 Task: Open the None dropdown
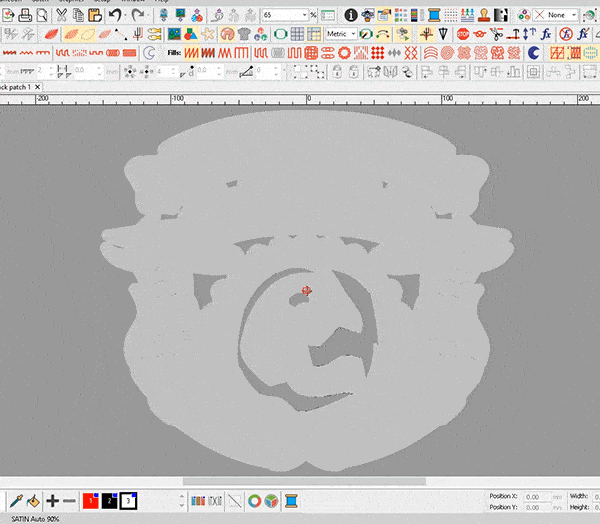[574, 15]
